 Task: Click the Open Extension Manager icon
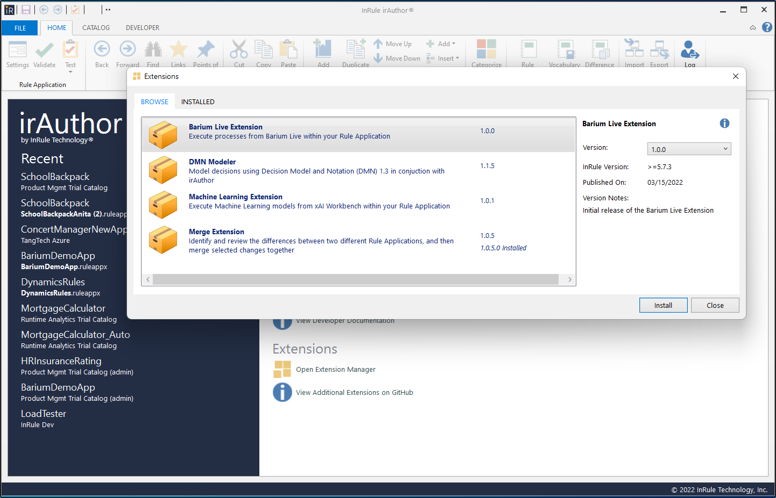click(282, 369)
